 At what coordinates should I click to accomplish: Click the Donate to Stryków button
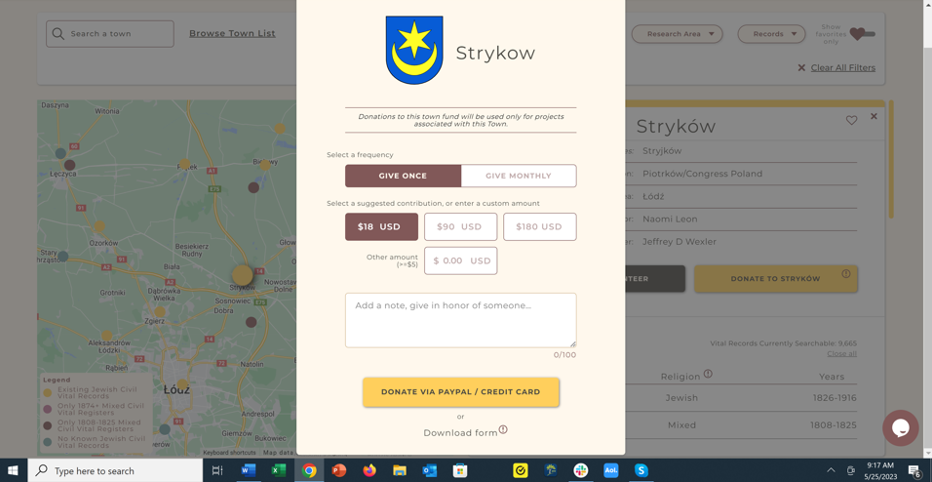point(776,279)
